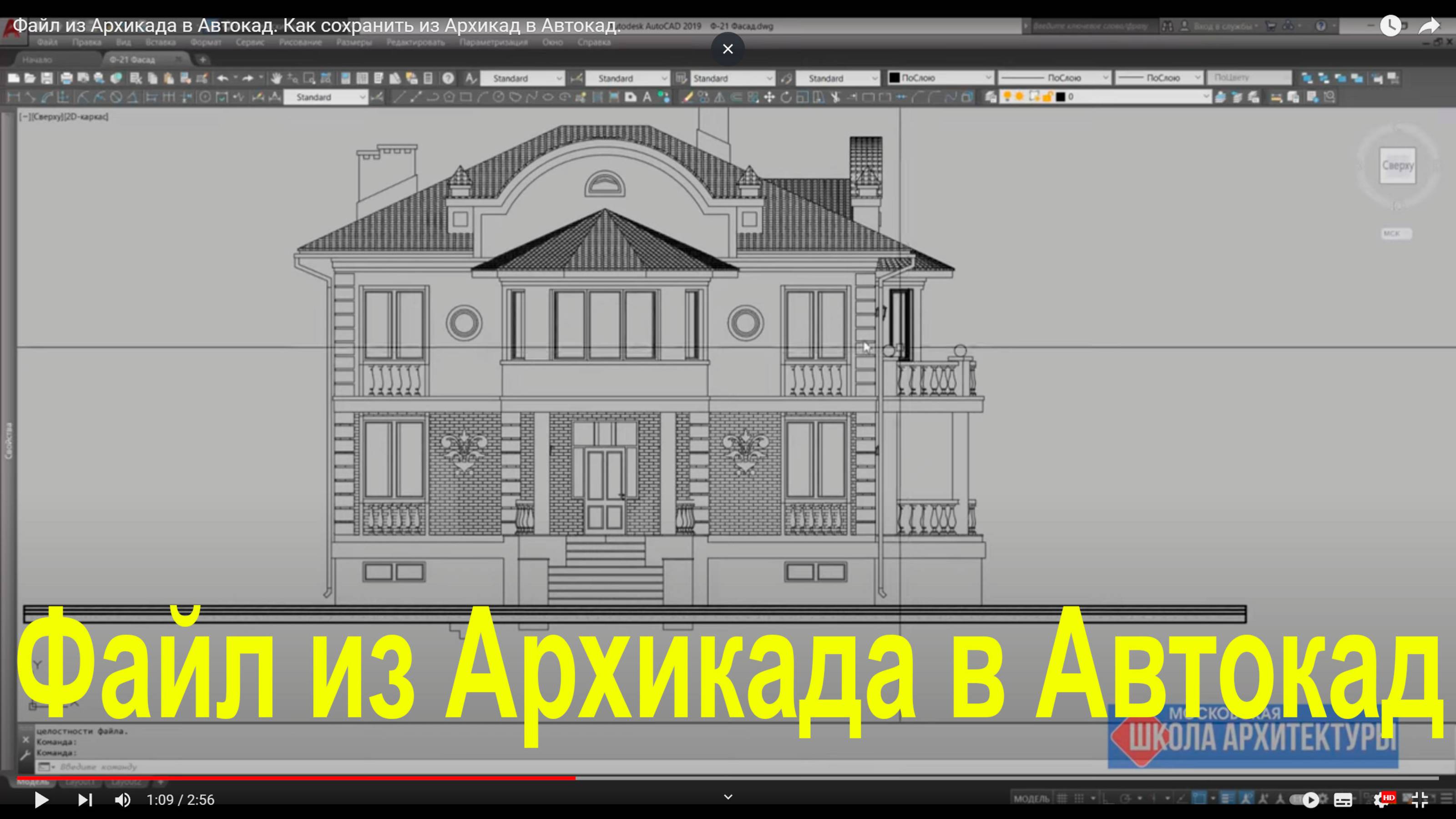Open YouTube settings gear

tap(1381, 800)
